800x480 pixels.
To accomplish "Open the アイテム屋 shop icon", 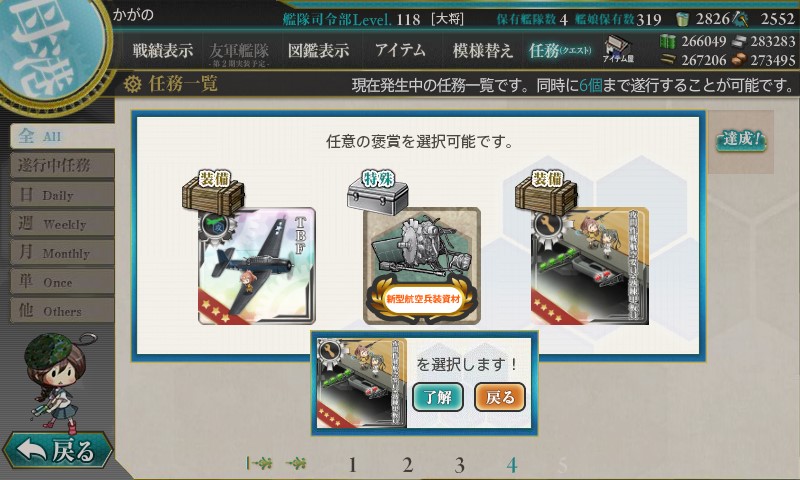I will coord(618,49).
